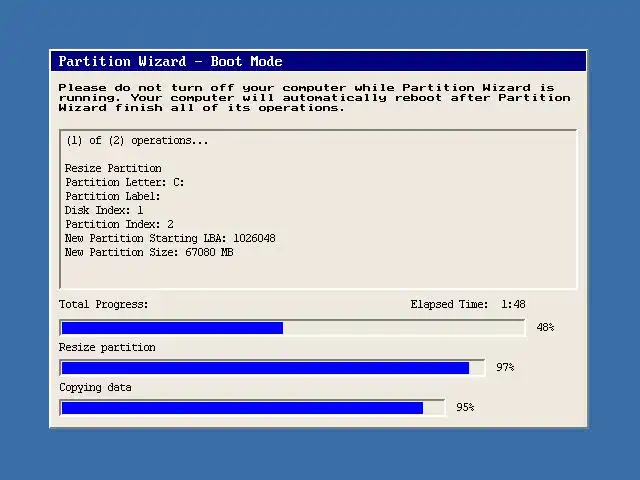Image resolution: width=640 pixels, height=480 pixels.
Task: Click the 'Resize partition' progress label
Action: (107, 347)
